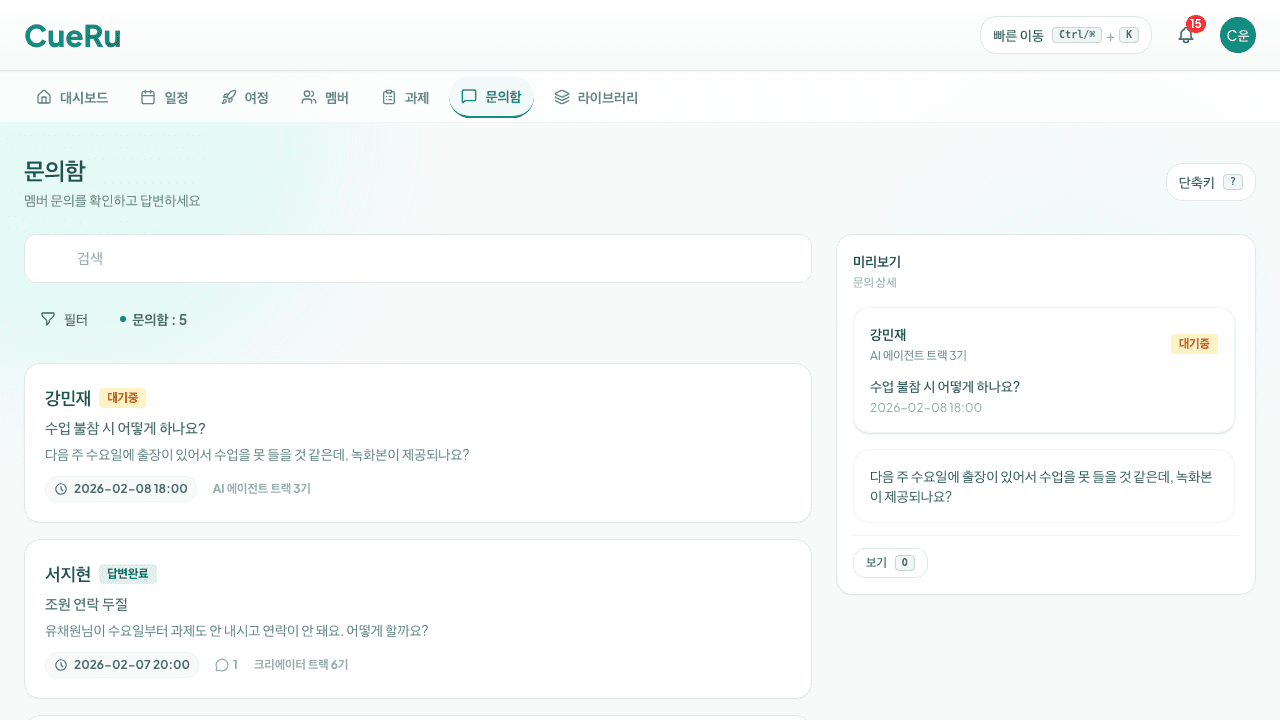1280x720 pixels.
Task: Click the 멤버 people icon
Action: tap(306, 96)
